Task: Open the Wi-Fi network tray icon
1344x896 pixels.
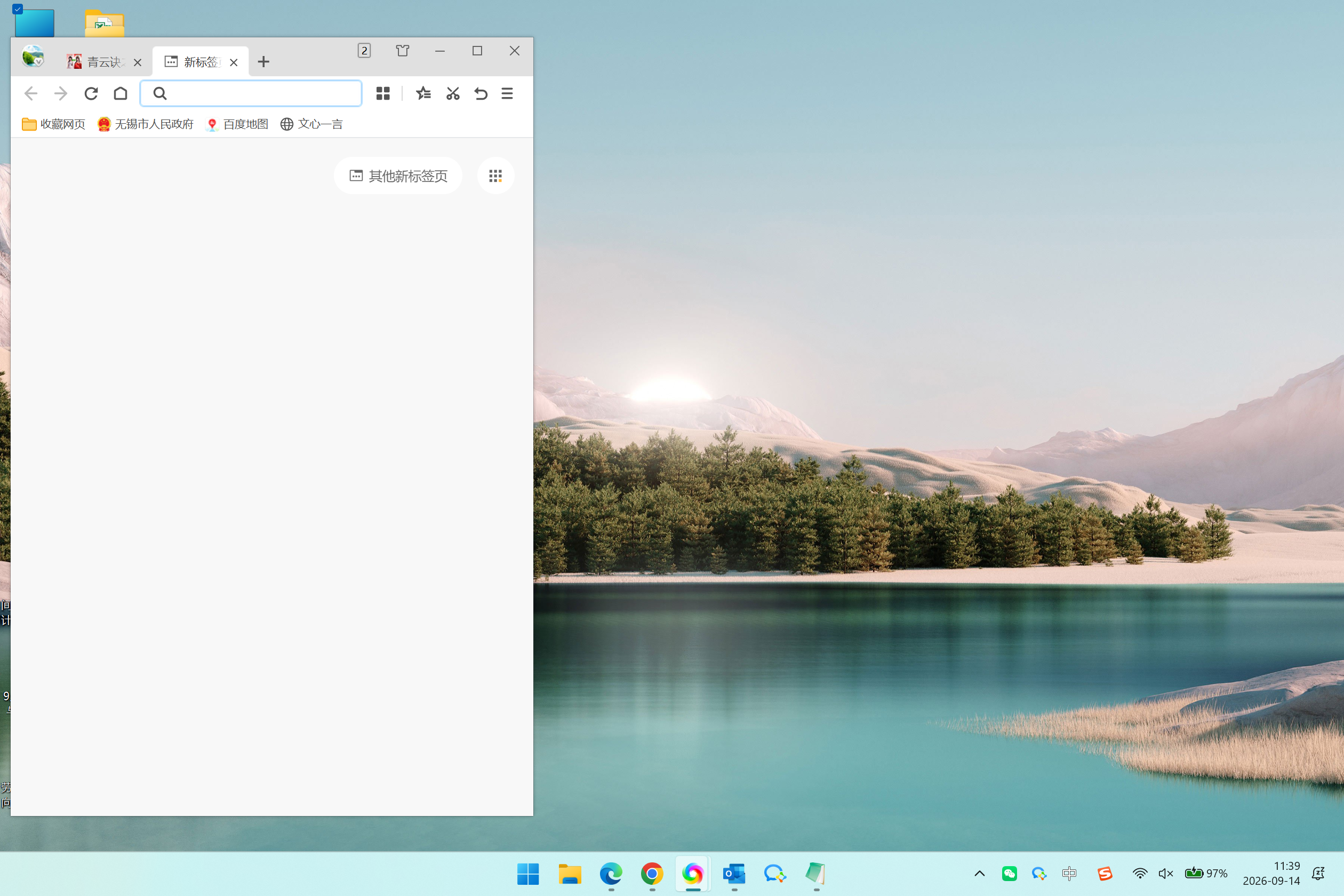Action: pyautogui.click(x=1139, y=873)
